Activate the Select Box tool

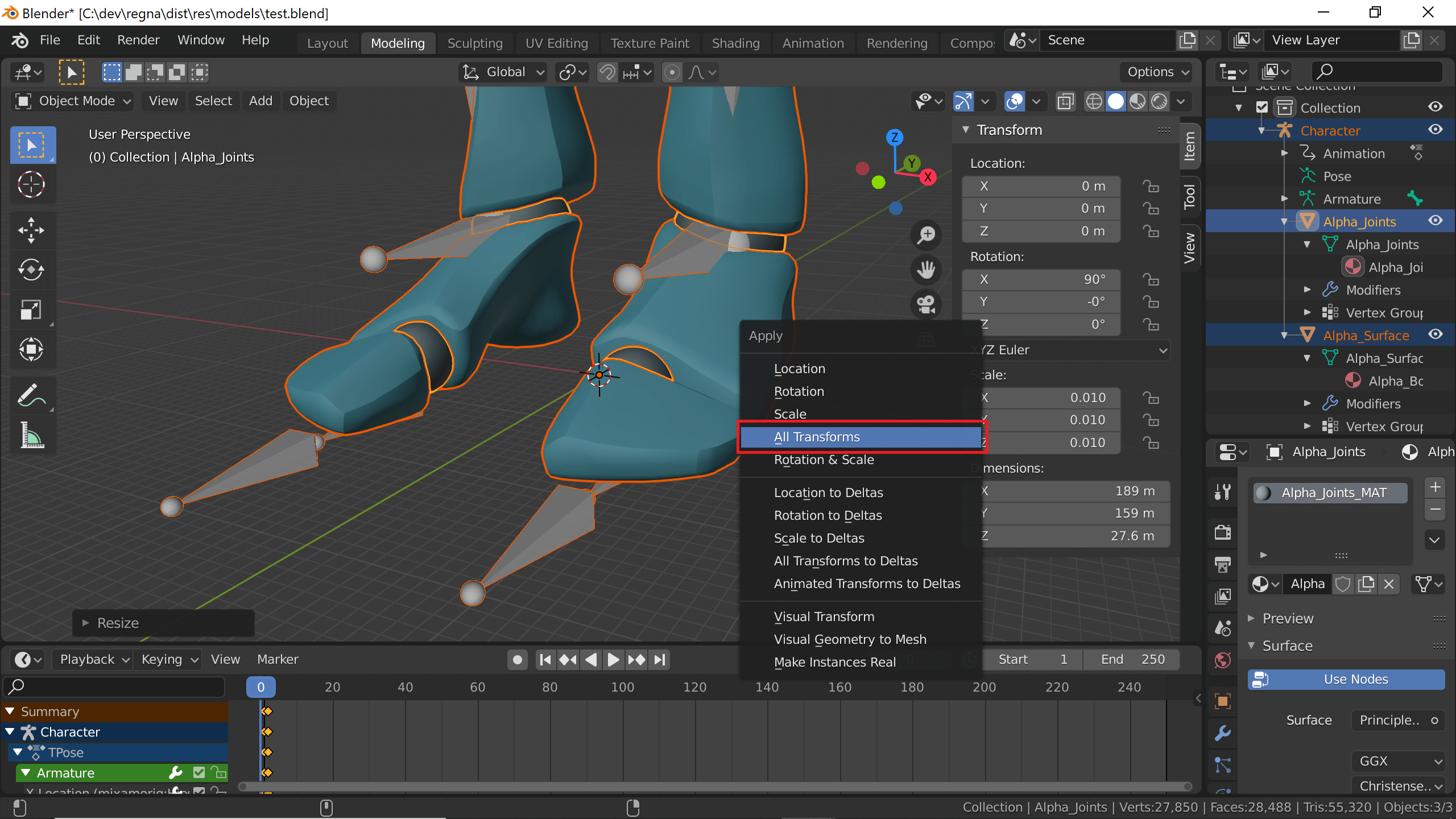[x=32, y=144]
